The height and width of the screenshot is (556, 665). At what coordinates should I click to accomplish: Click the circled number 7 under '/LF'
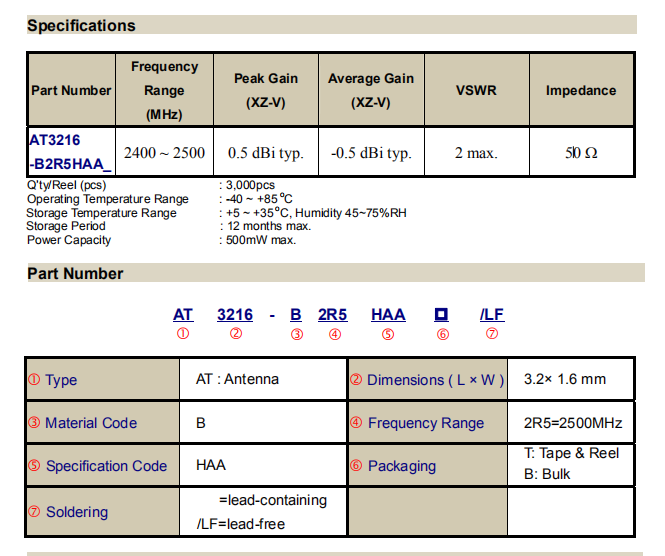click(492, 334)
